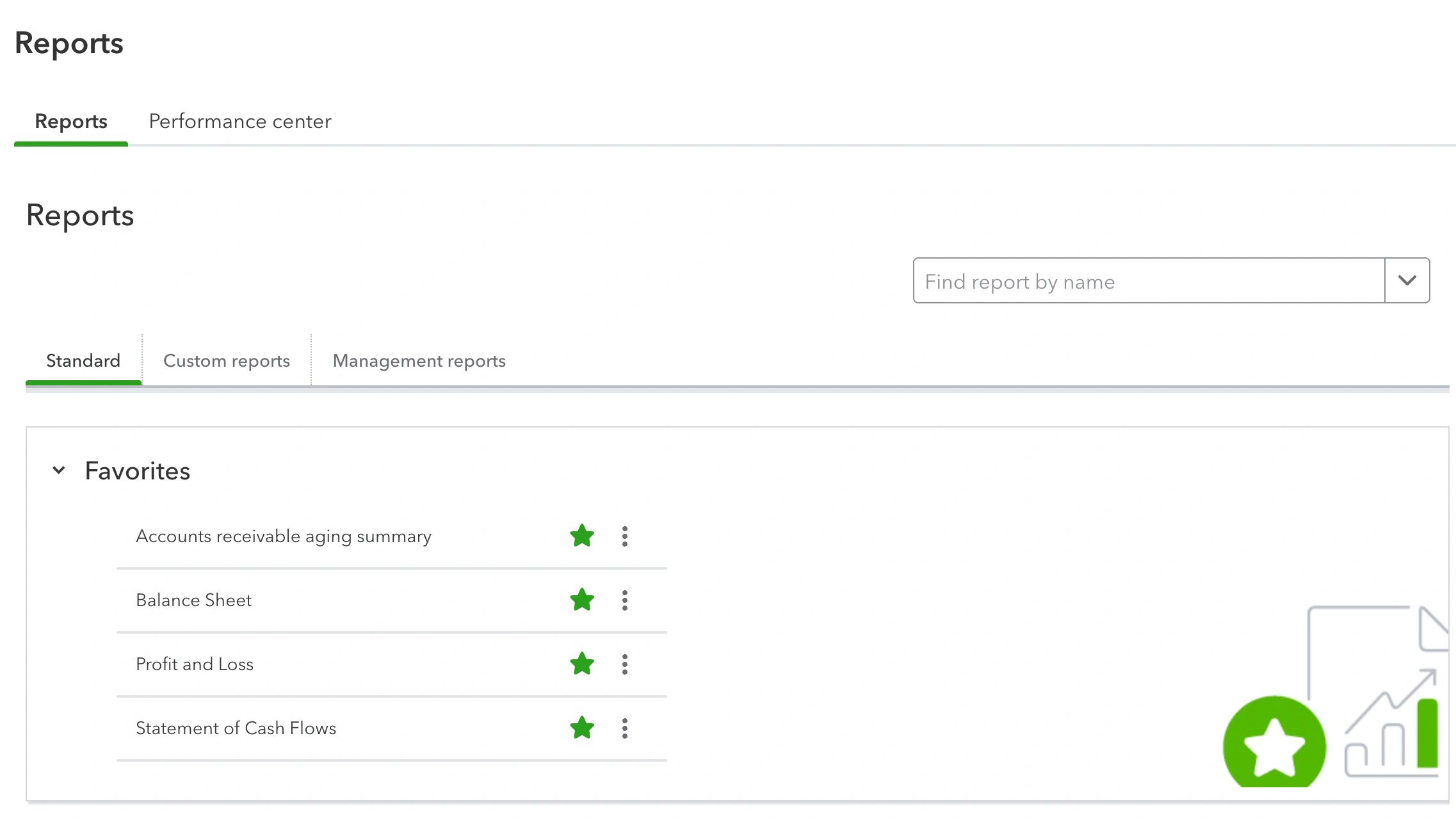Toggle favorite status for Statement of Cash Flows
Viewport: 1456px width, 818px height.
click(580, 728)
